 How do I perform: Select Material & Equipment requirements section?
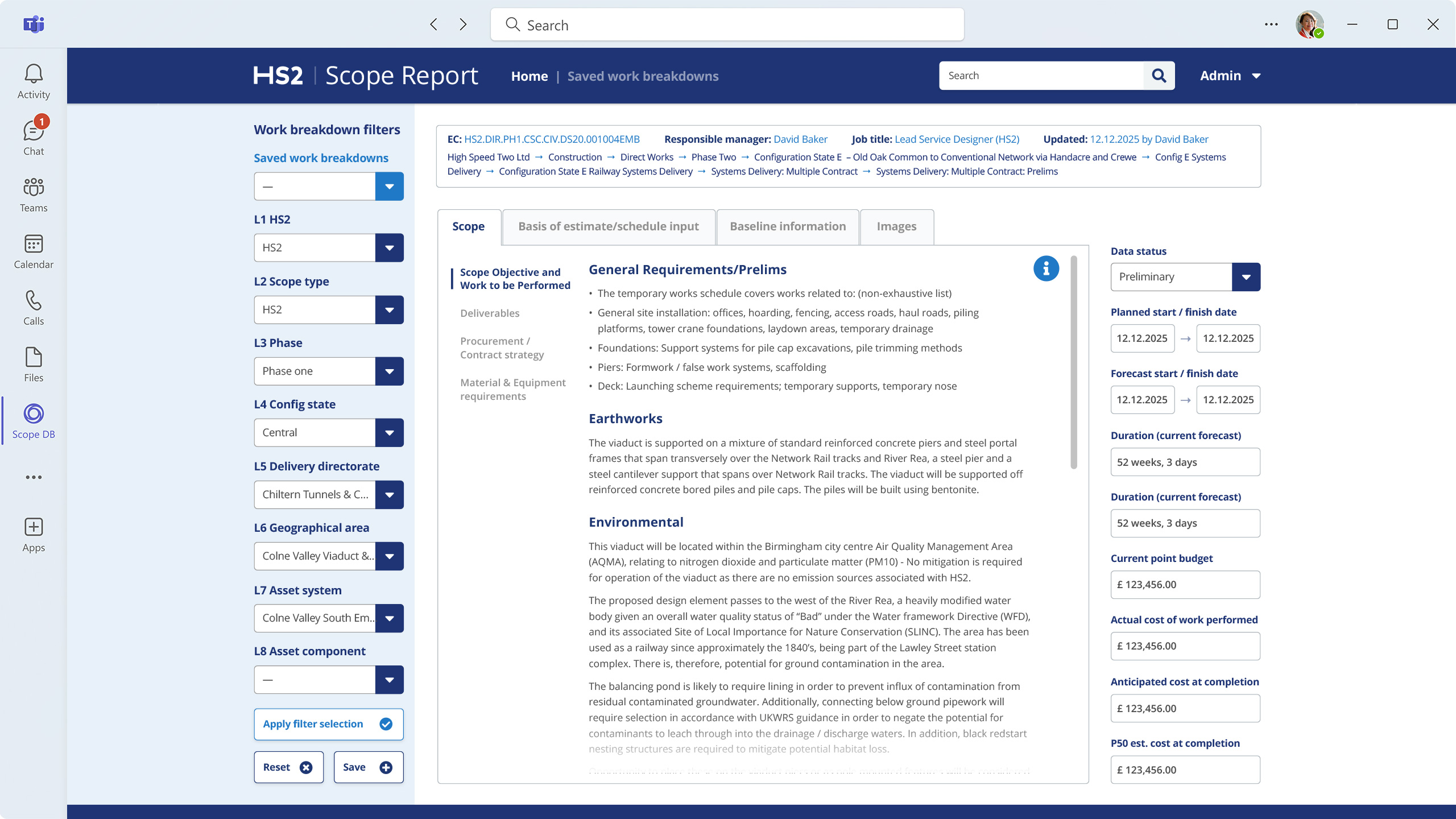point(513,390)
